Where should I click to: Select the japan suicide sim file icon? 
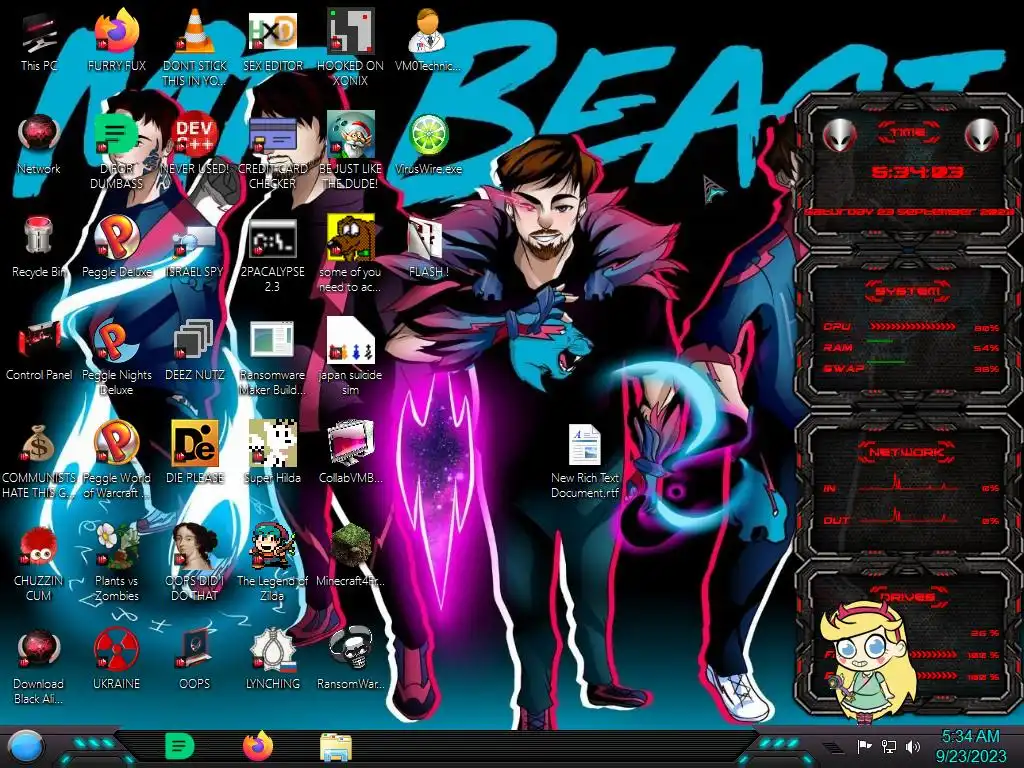(x=350, y=340)
